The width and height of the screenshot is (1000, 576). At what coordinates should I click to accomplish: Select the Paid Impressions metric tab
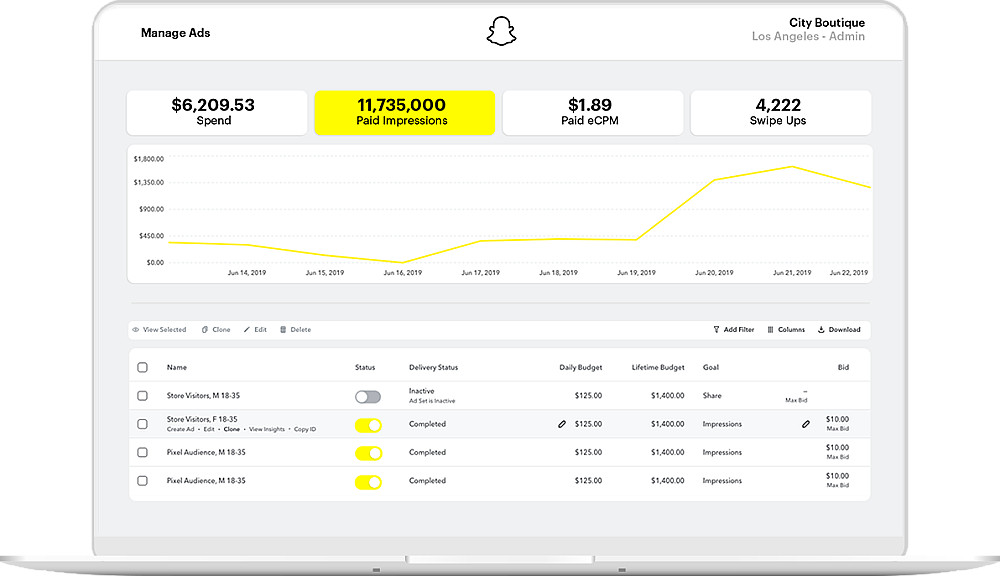pos(404,112)
